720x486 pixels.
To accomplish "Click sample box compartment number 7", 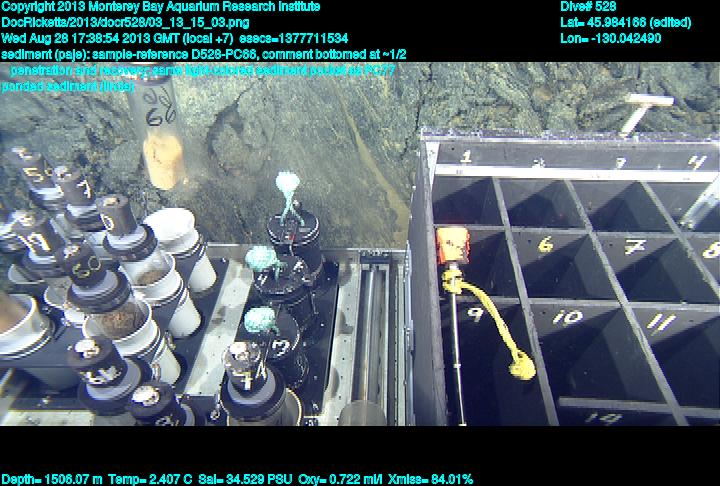I will (x=635, y=247).
